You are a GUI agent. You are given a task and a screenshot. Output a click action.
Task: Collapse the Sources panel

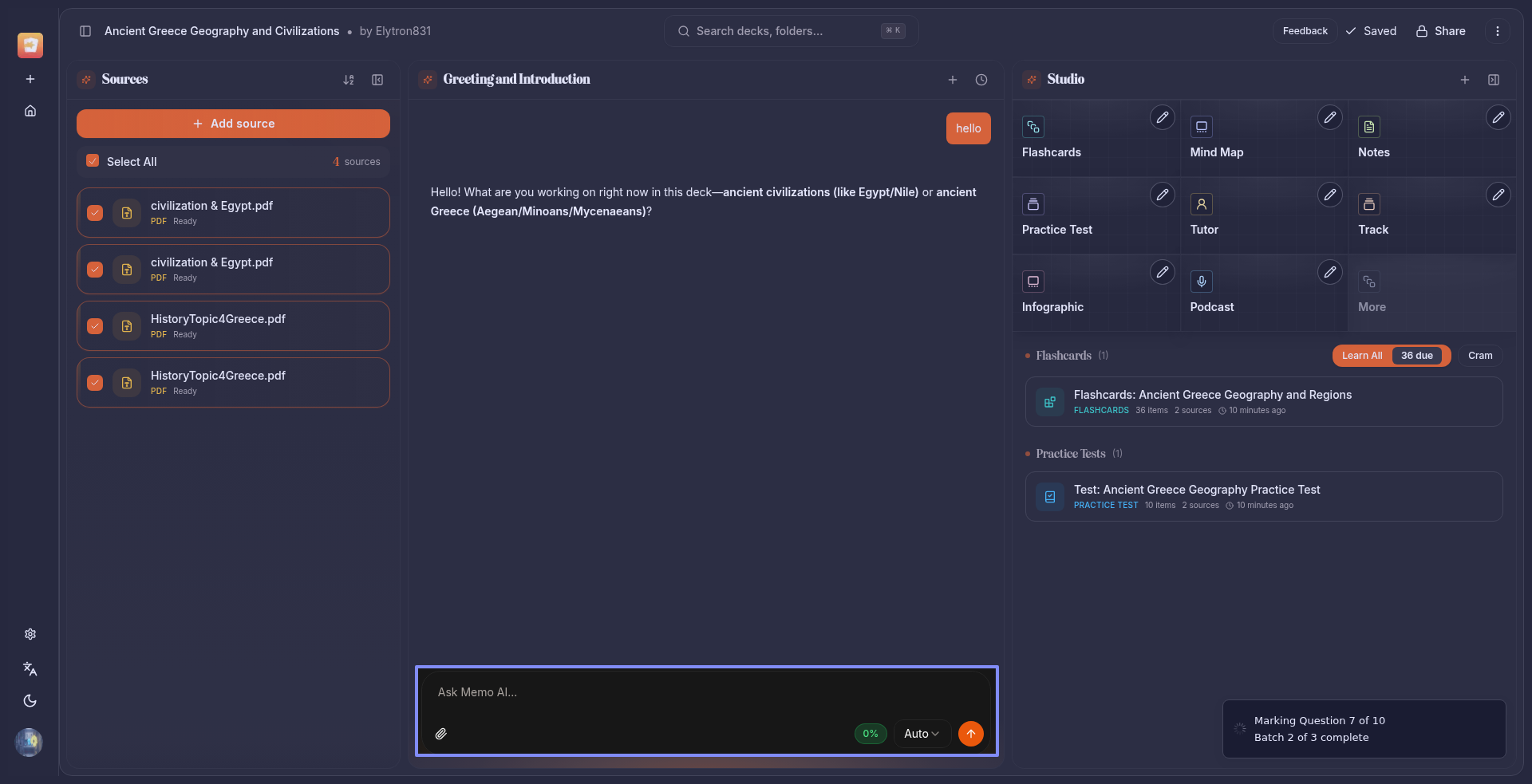(x=377, y=80)
